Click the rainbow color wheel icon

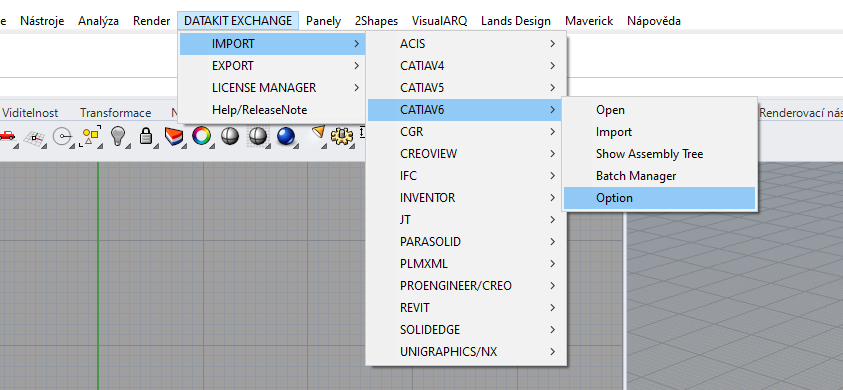(x=201, y=136)
